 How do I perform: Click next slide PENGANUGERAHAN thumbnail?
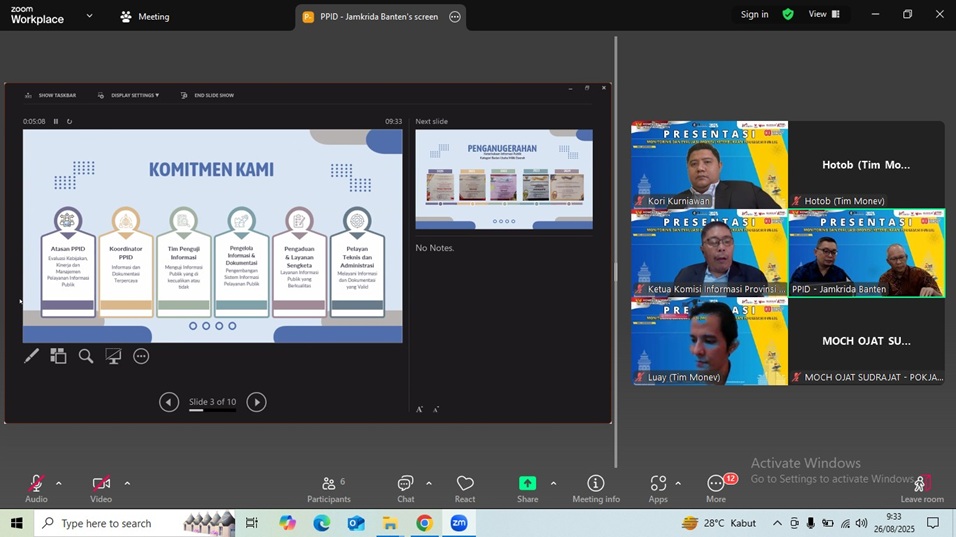click(504, 179)
